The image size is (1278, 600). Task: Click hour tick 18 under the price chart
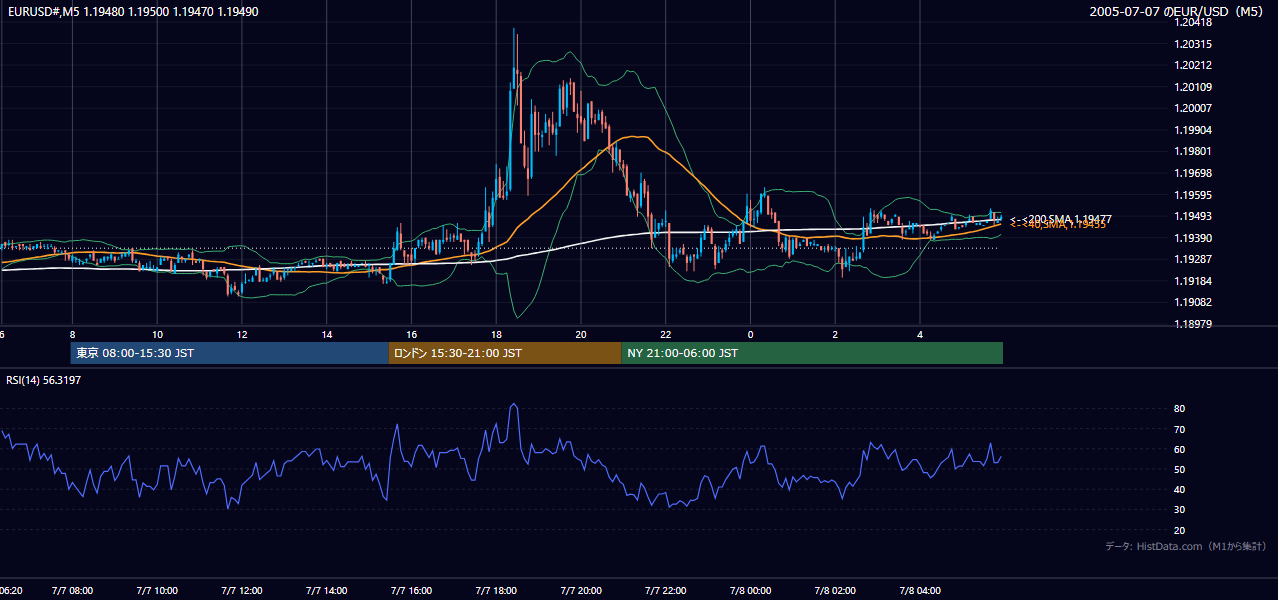(496, 334)
